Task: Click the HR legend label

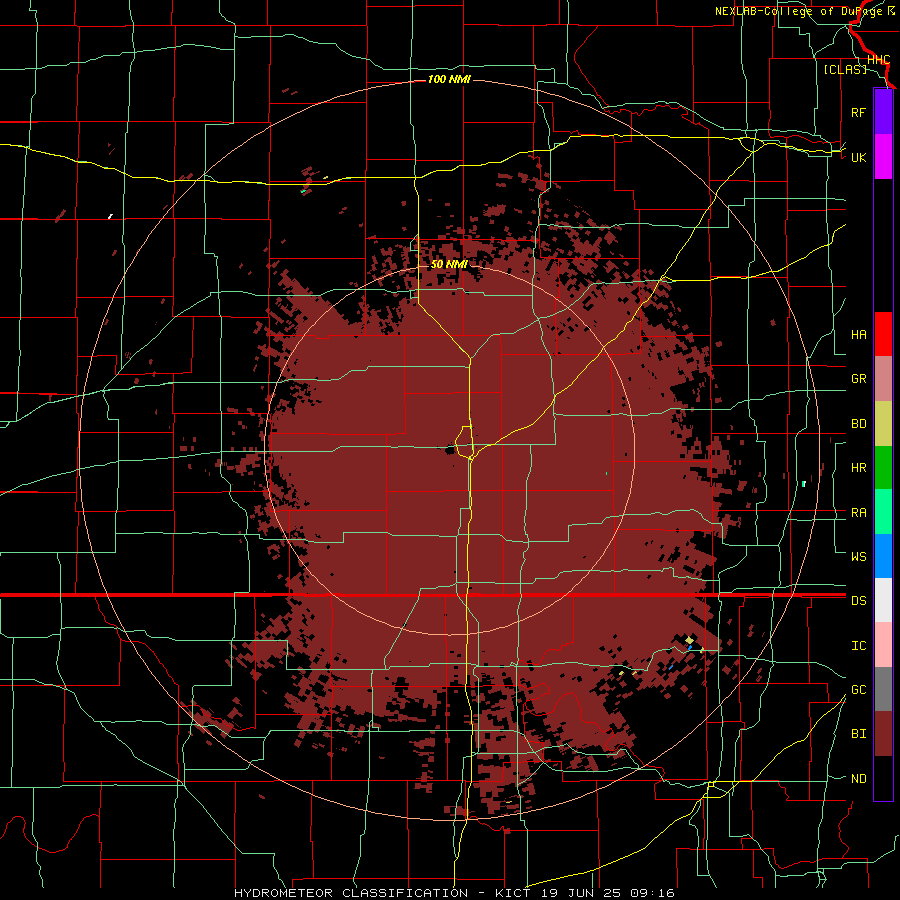Action: (x=858, y=468)
